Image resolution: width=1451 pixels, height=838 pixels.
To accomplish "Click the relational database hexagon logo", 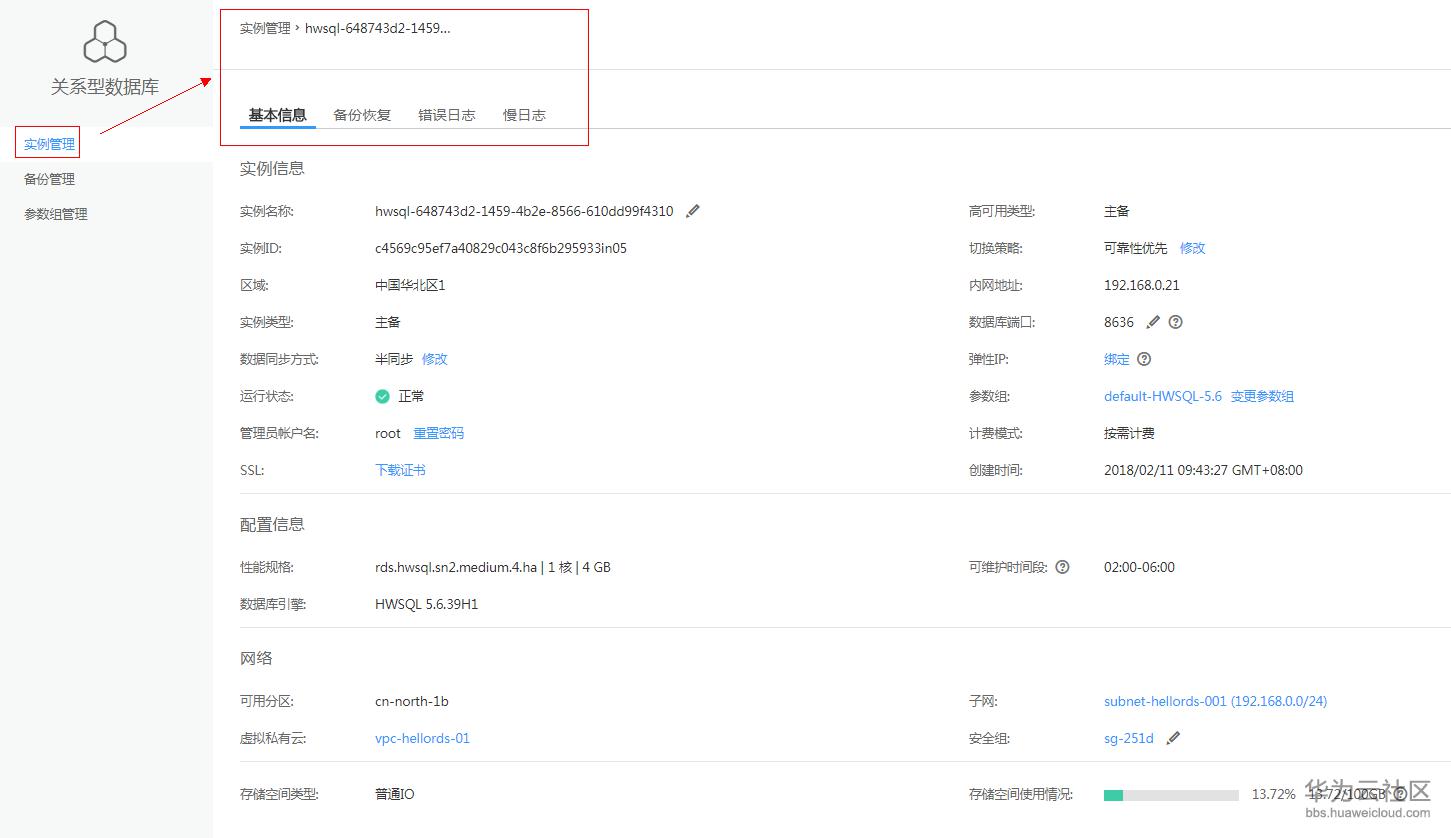I will [x=105, y=42].
